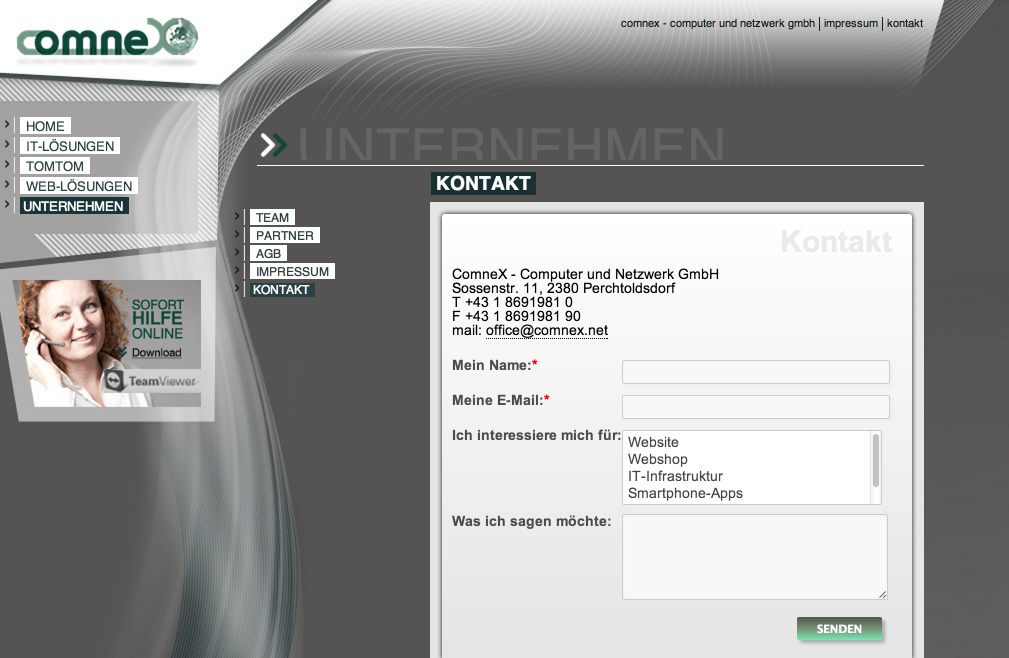The width and height of the screenshot is (1009, 658).
Task: Go to the TOMTOM page
Action: (x=55, y=166)
